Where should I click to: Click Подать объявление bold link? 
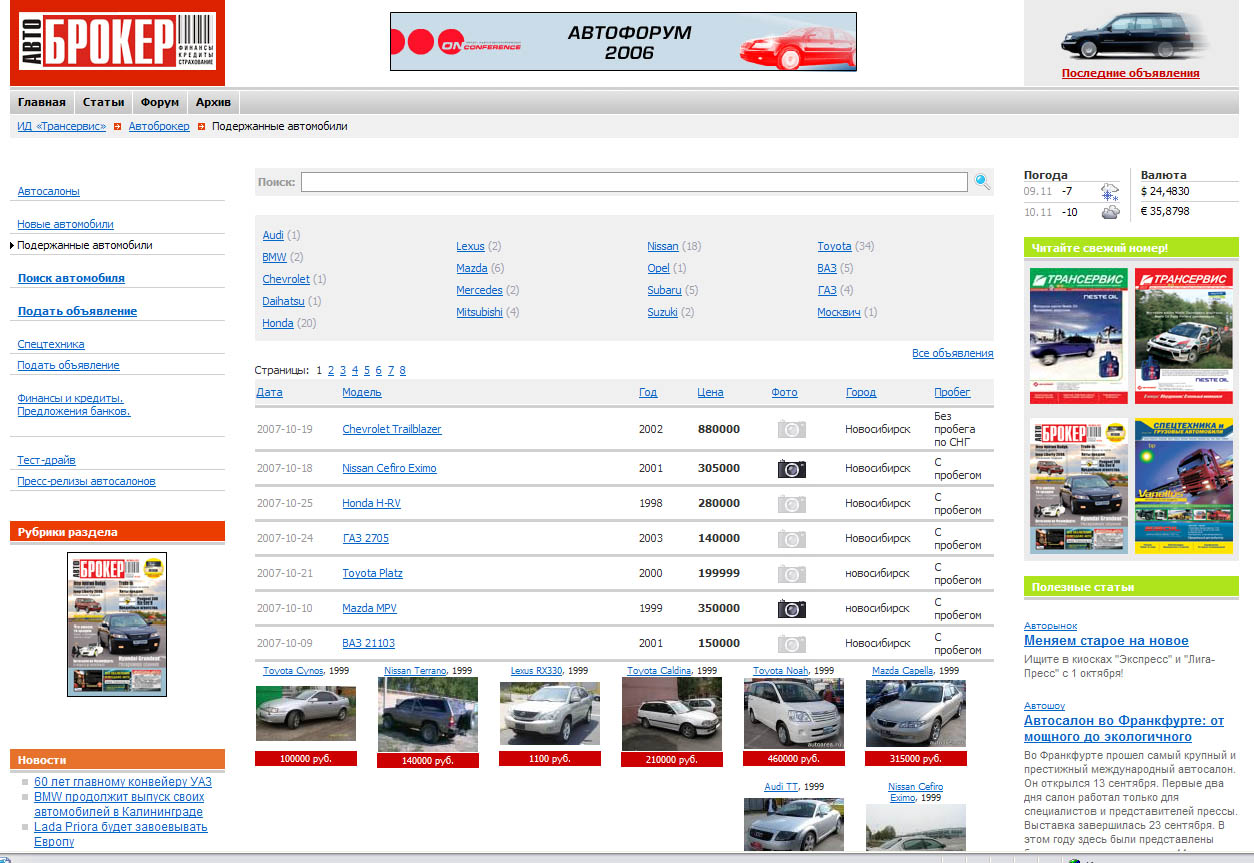[77, 311]
